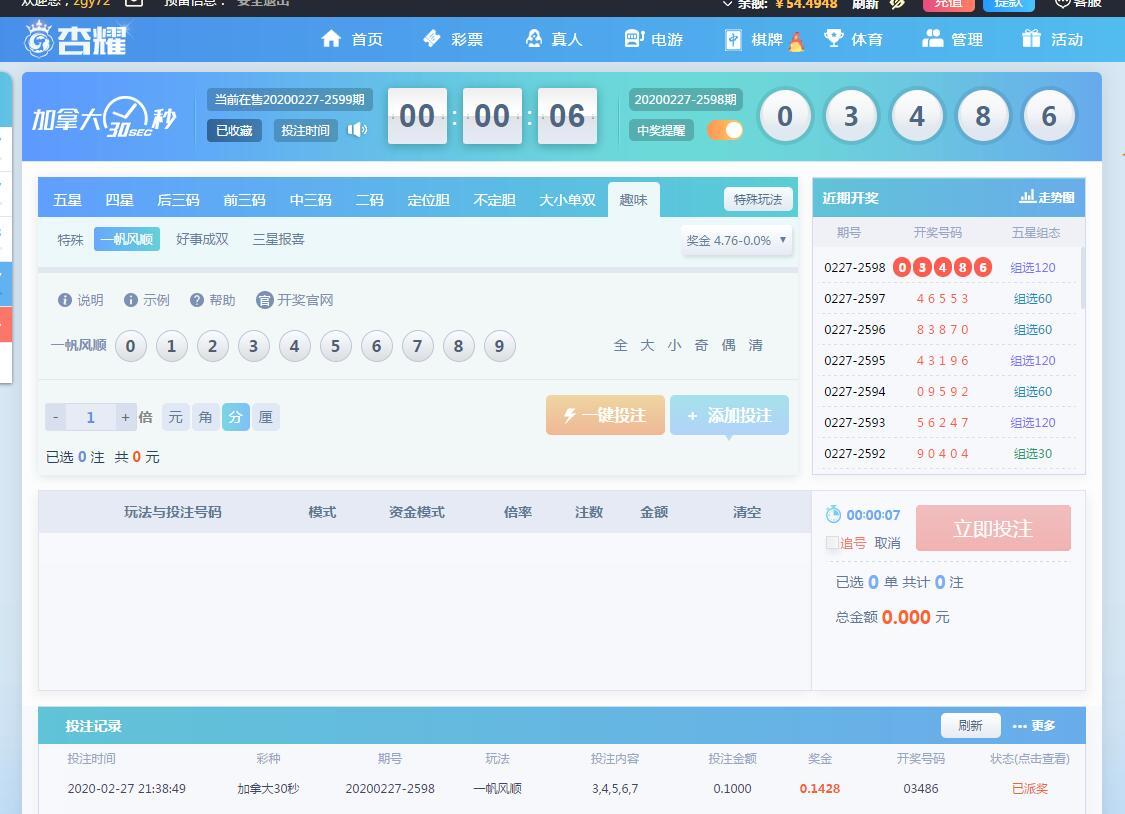
Task: Open 走势图 trend chart icon
Action: (1027, 197)
